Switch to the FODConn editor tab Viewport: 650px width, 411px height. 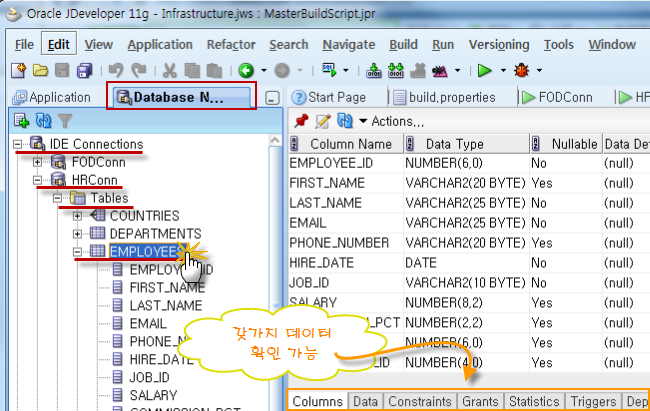557,97
